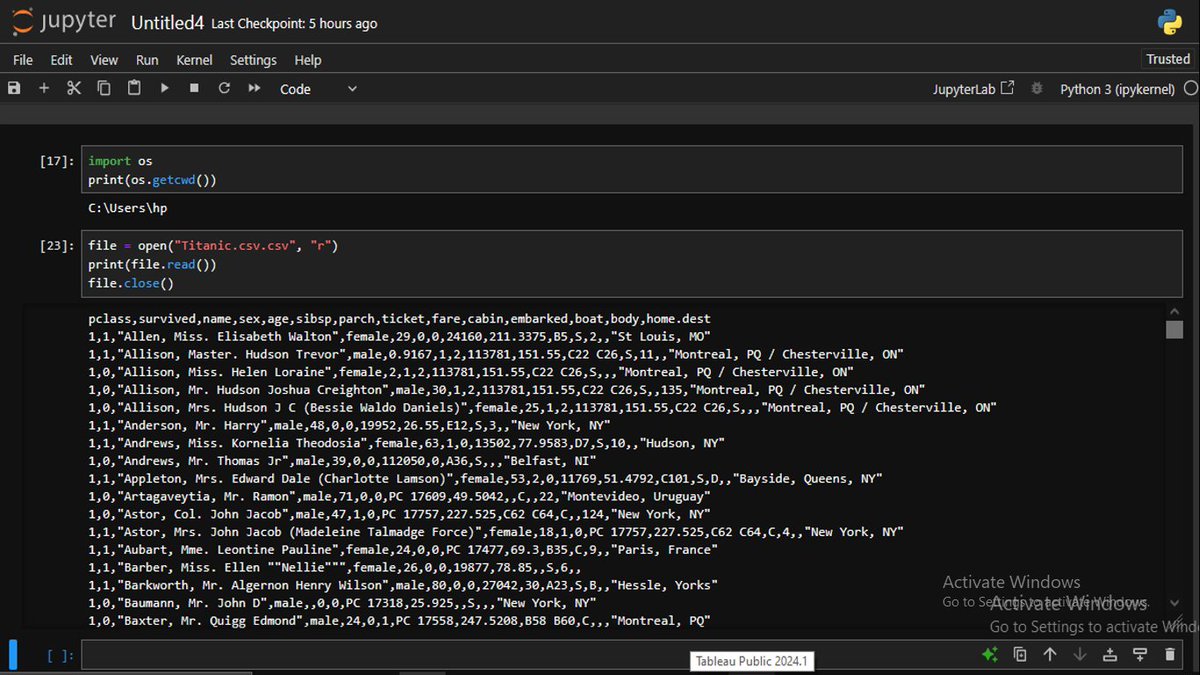The height and width of the screenshot is (675, 1200).
Task: Insert a cell below from cell toolbar
Action: (x=1140, y=655)
